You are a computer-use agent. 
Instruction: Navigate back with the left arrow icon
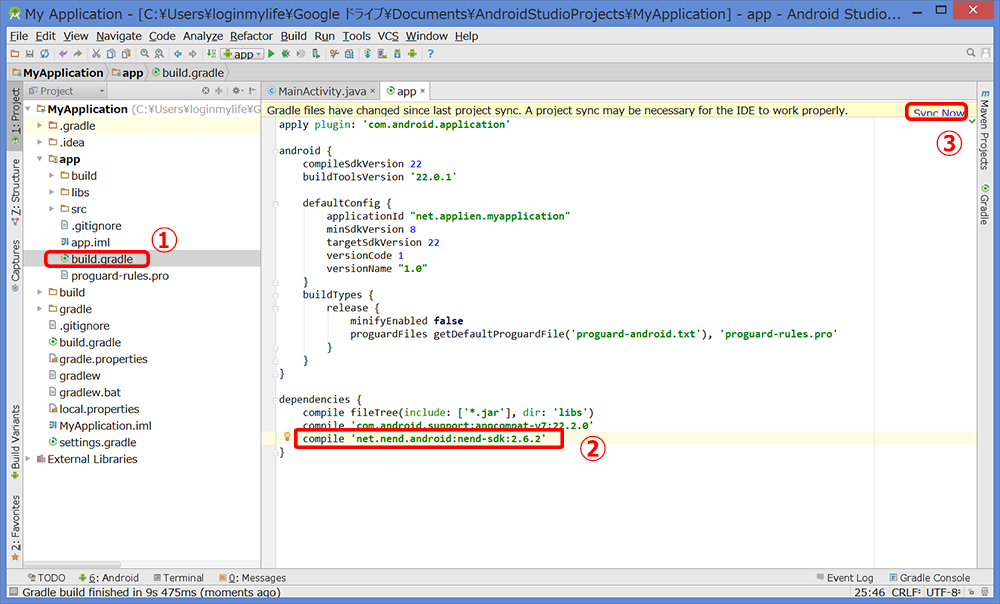click(x=178, y=54)
